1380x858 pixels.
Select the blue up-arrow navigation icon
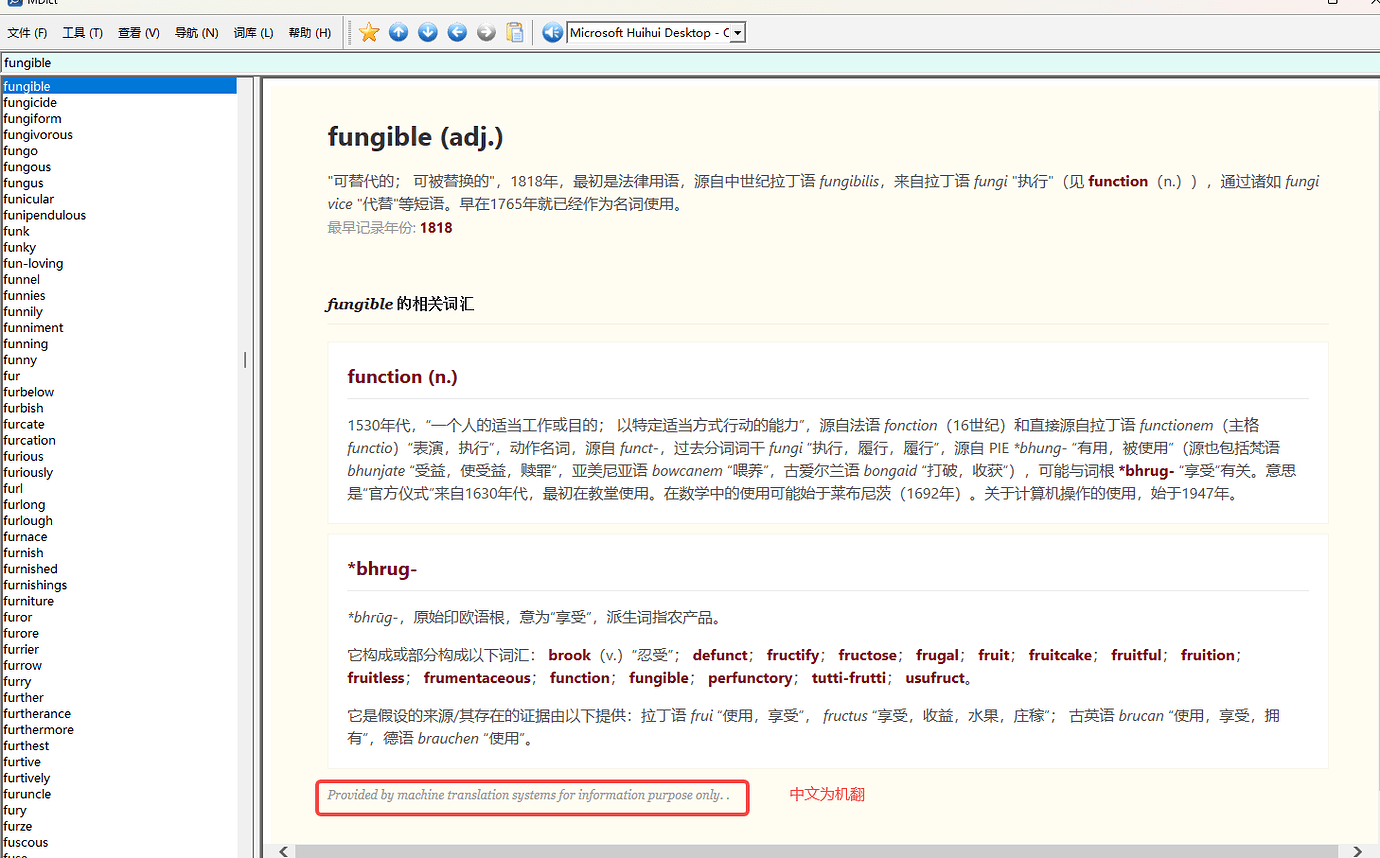click(x=398, y=32)
